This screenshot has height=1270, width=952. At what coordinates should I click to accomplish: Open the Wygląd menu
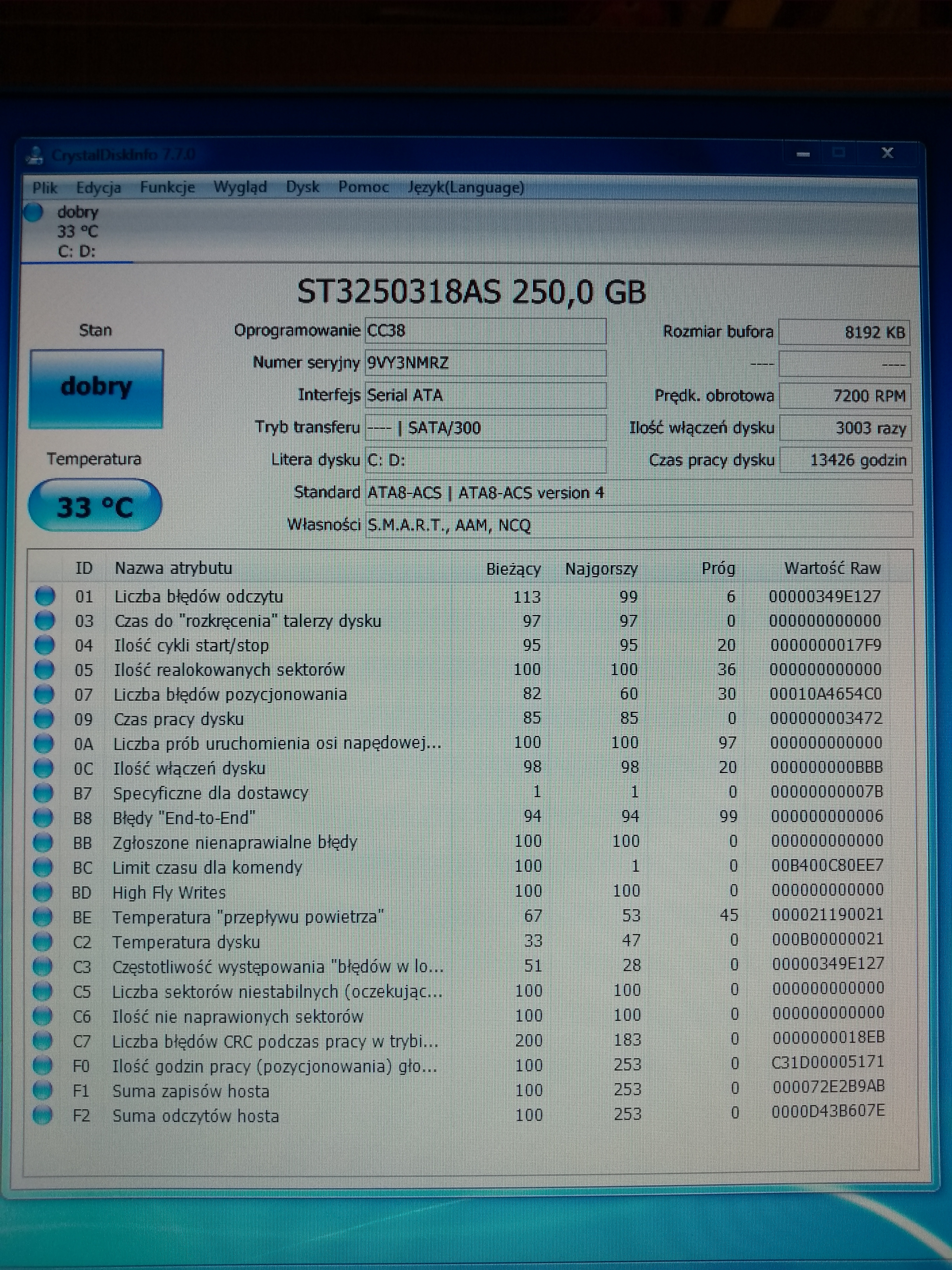coord(240,187)
